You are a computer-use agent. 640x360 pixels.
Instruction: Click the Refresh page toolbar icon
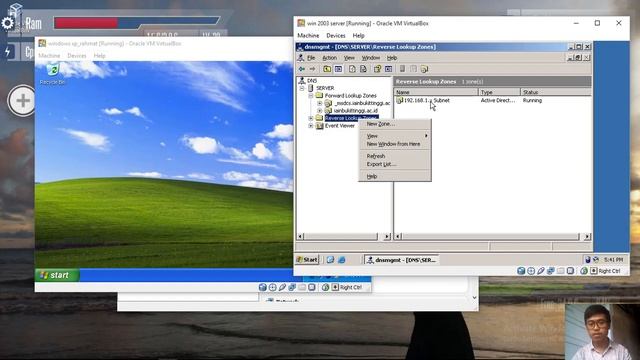click(352, 69)
